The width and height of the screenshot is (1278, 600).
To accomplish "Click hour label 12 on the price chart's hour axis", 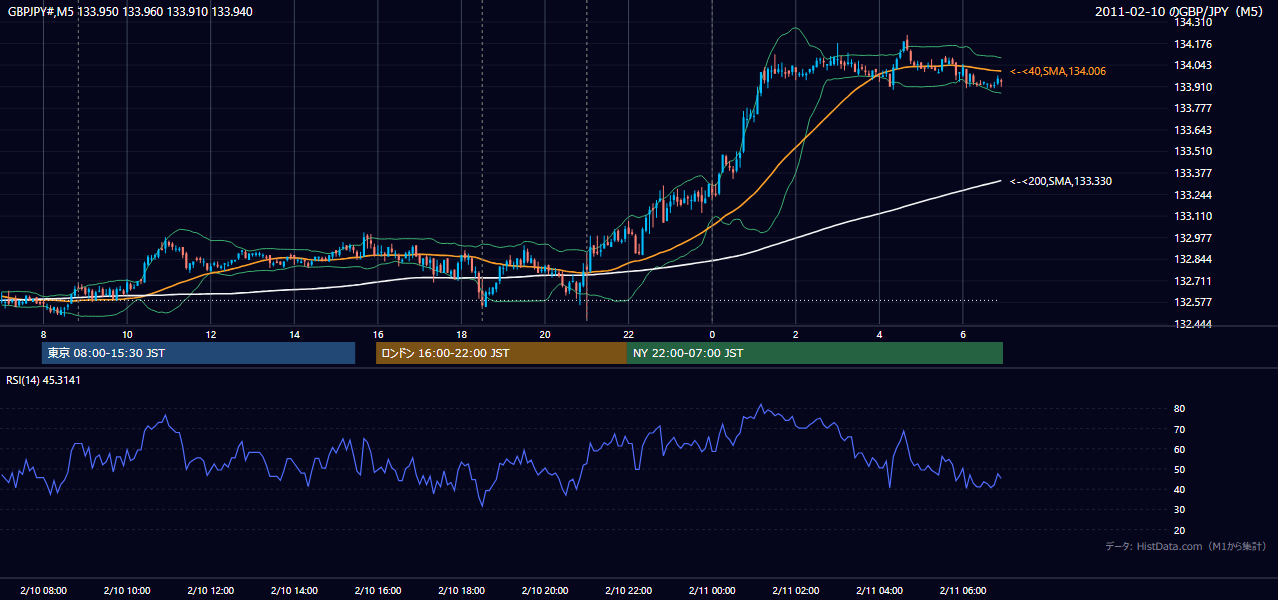I will 211,334.
